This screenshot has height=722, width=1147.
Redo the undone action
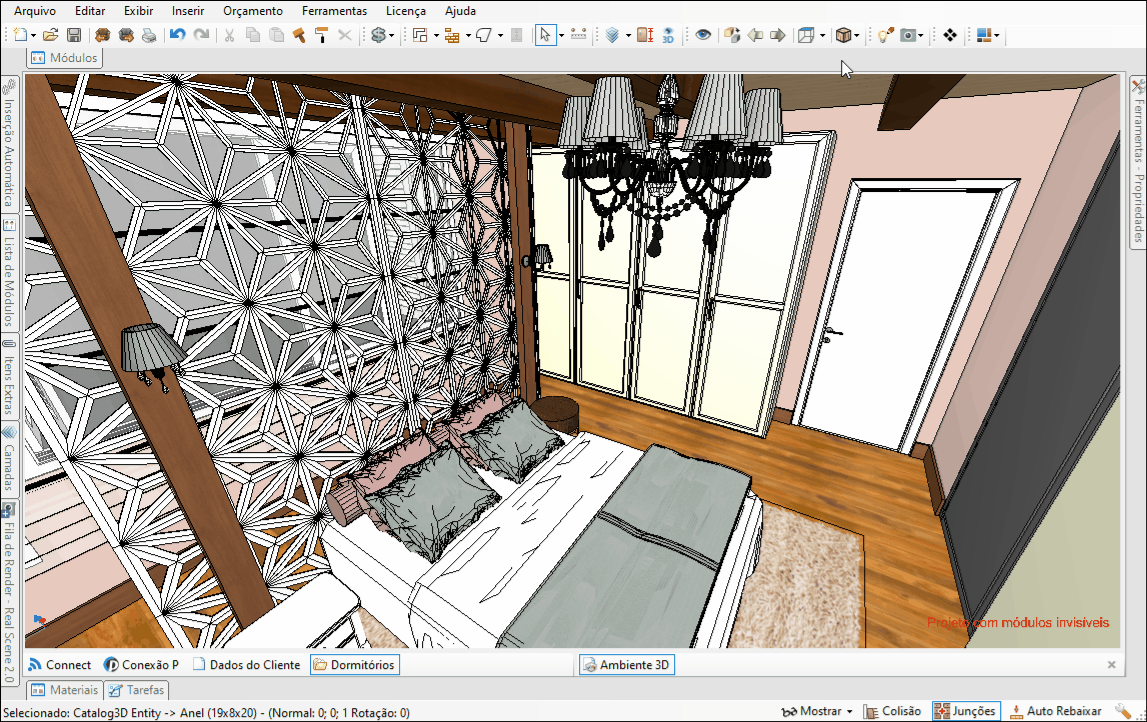coord(201,35)
